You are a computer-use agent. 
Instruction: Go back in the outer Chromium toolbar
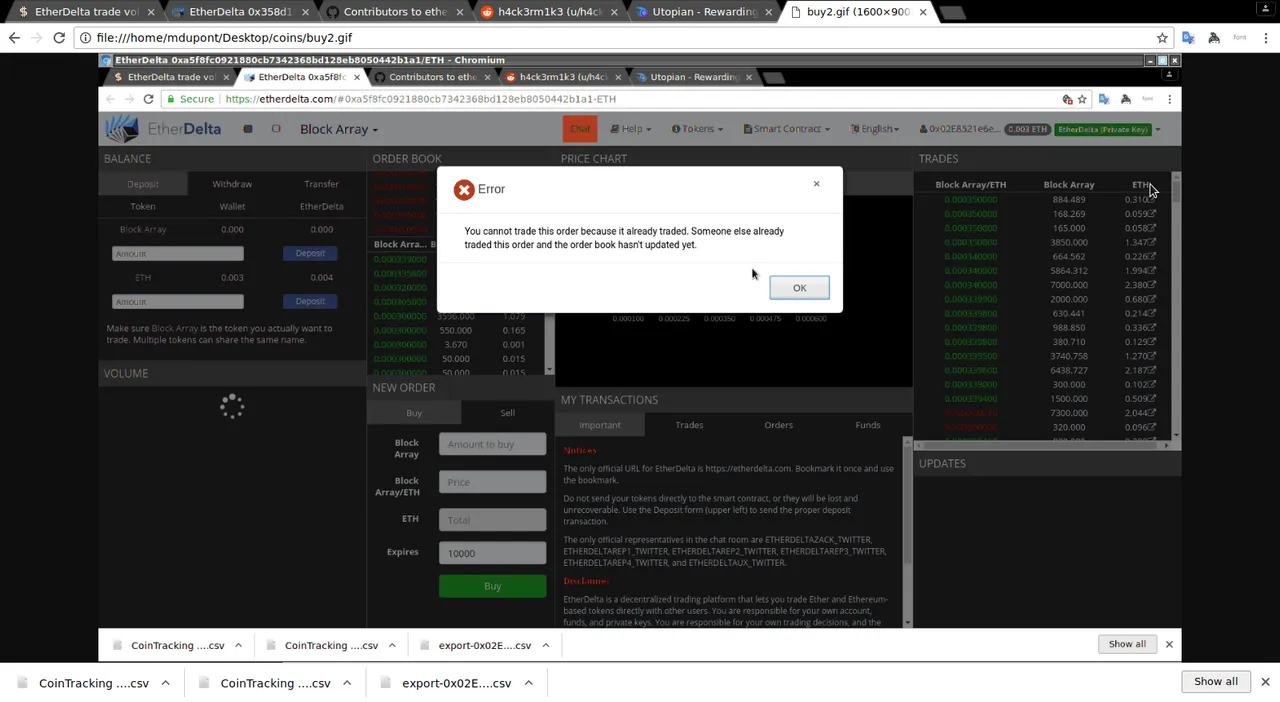click(14, 37)
